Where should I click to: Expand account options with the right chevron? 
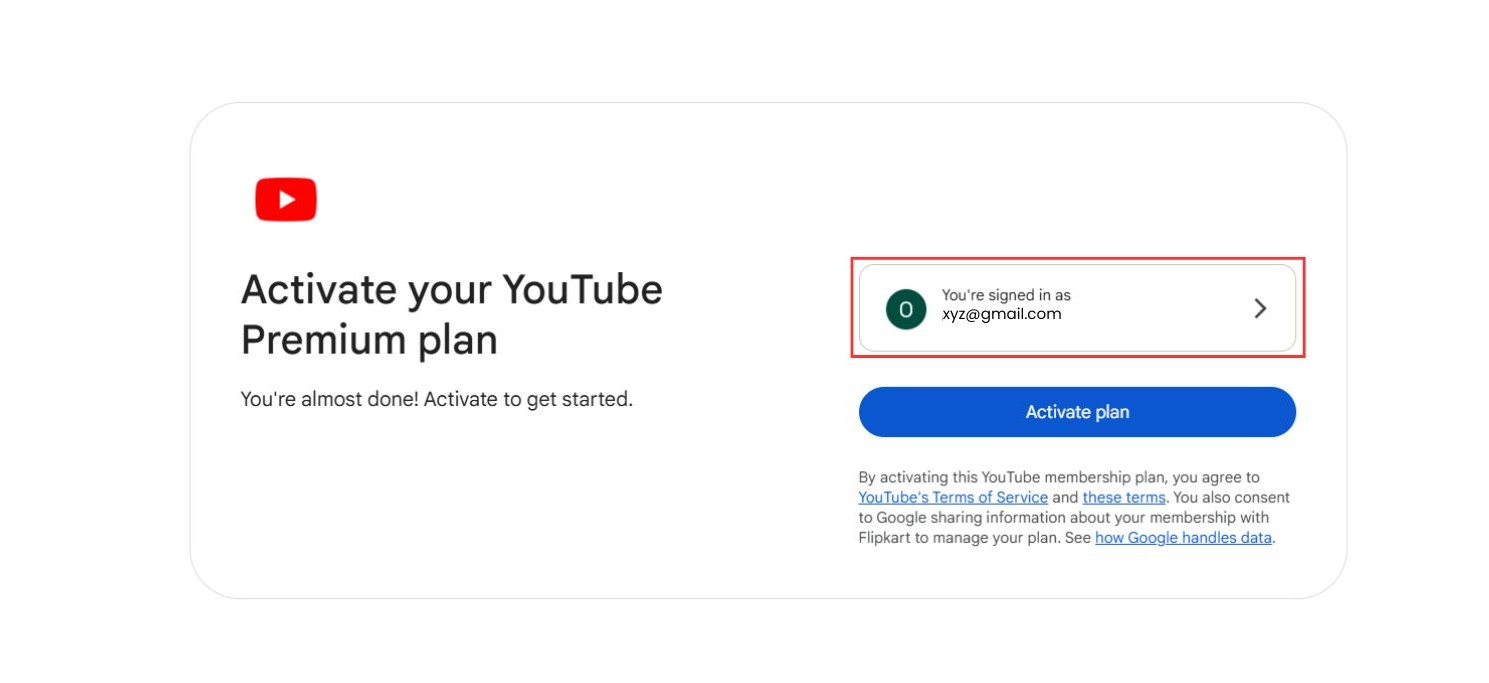coord(1260,309)
